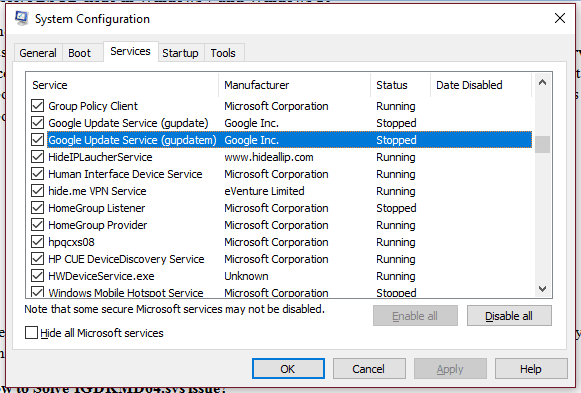Toggle hide.me VPN Service checkbox
Image resolution: width=581 pixels, height=393 pixels.
click(37, 191)
